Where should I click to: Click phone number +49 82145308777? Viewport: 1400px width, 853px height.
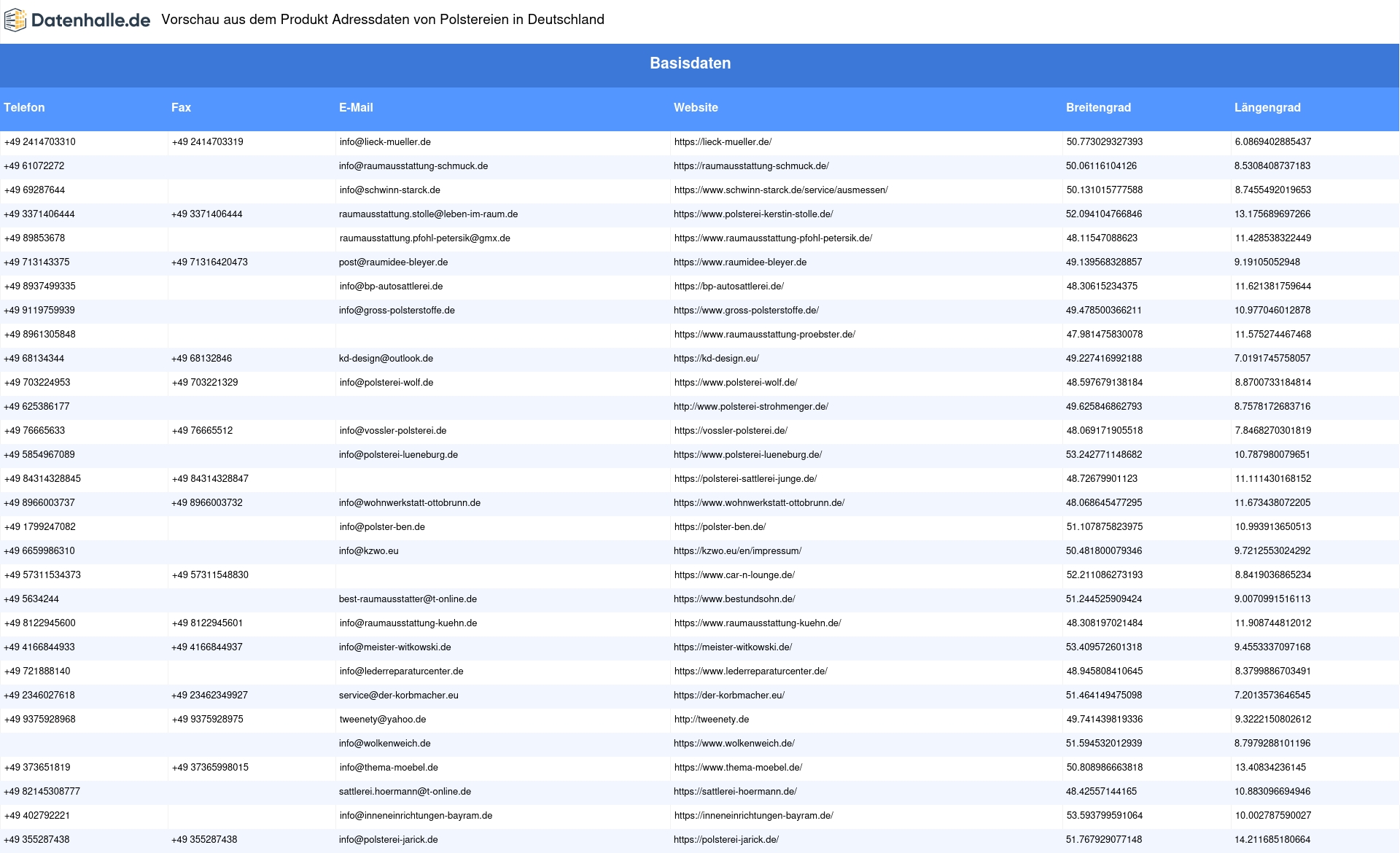point(42,792)
